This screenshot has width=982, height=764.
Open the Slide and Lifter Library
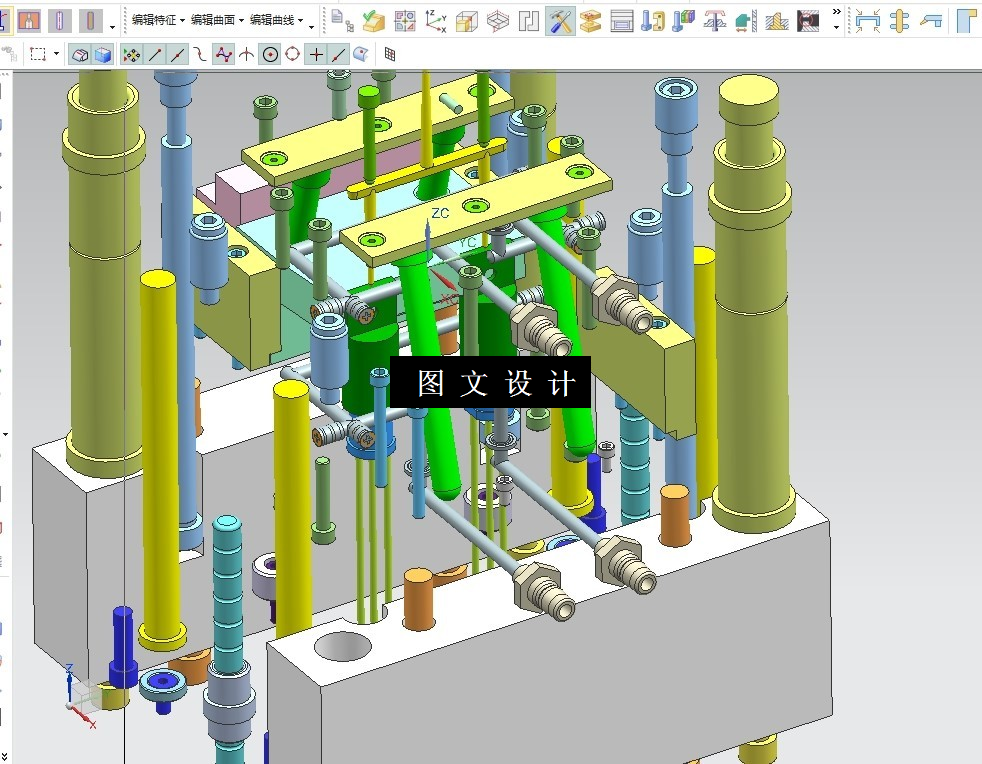746,21
